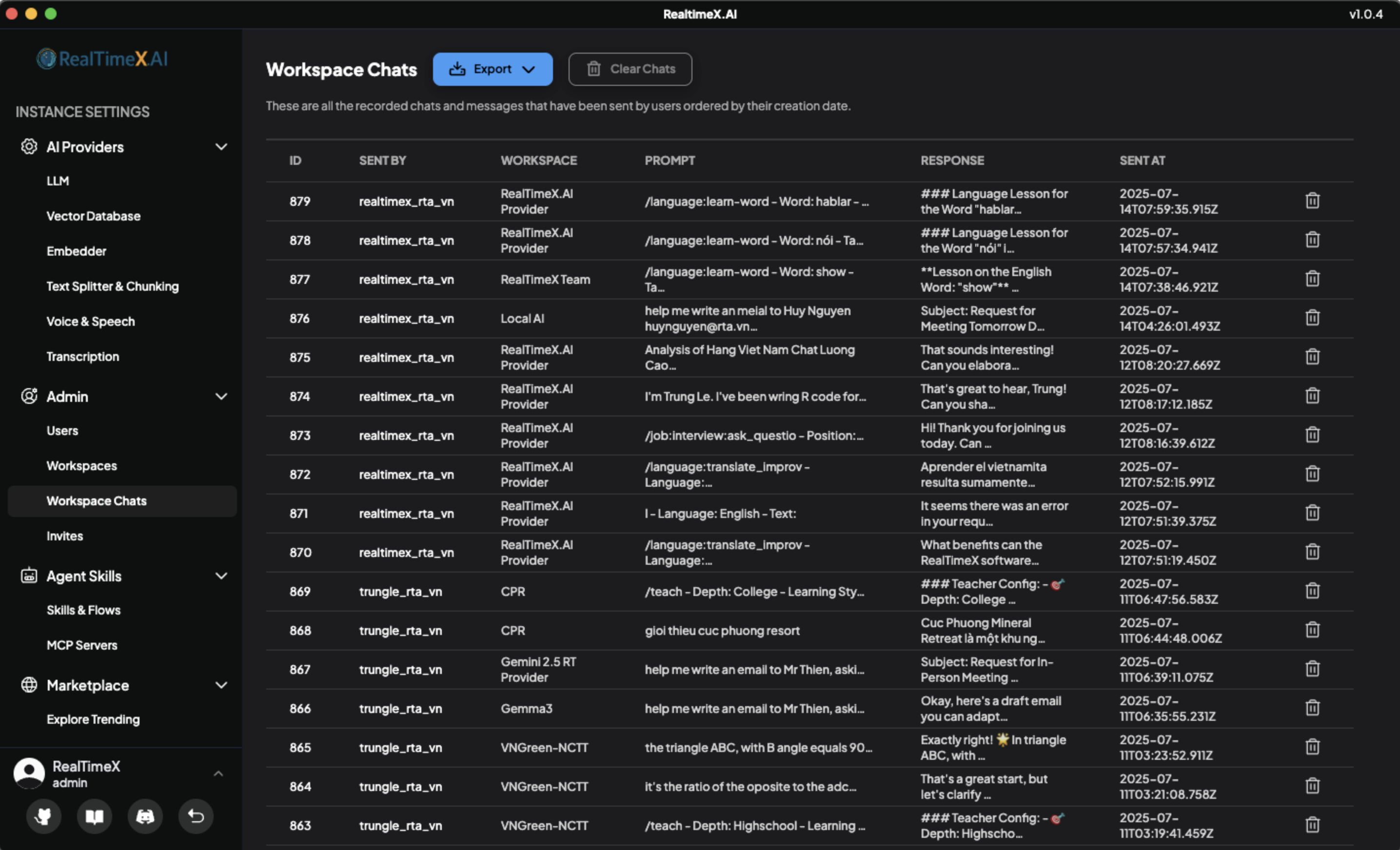
Task: Select the AI Providers gear icon
Action: pyautogui.click(x=29, y=147)
